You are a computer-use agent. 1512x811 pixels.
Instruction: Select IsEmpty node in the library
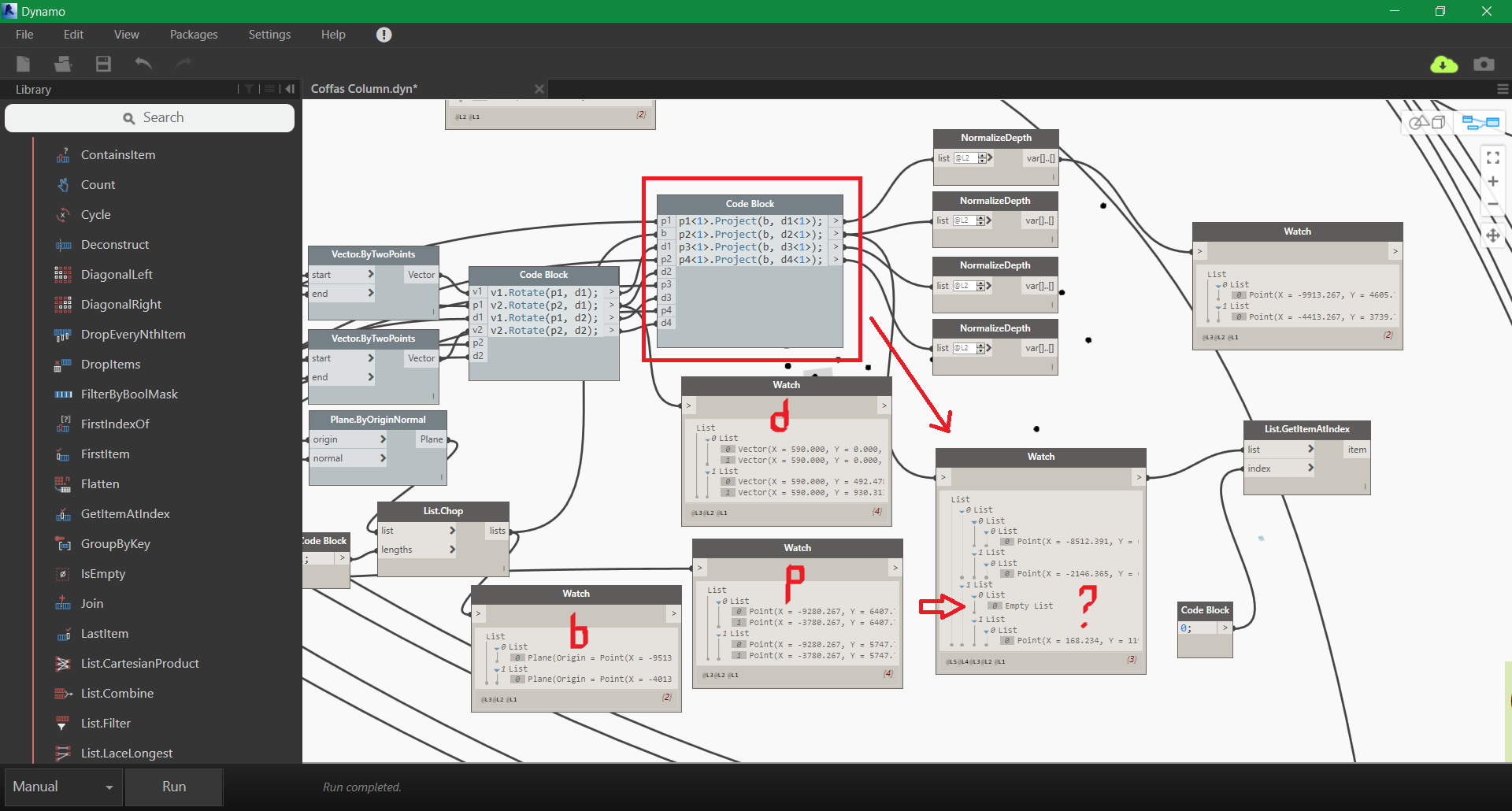click(102, 574)
